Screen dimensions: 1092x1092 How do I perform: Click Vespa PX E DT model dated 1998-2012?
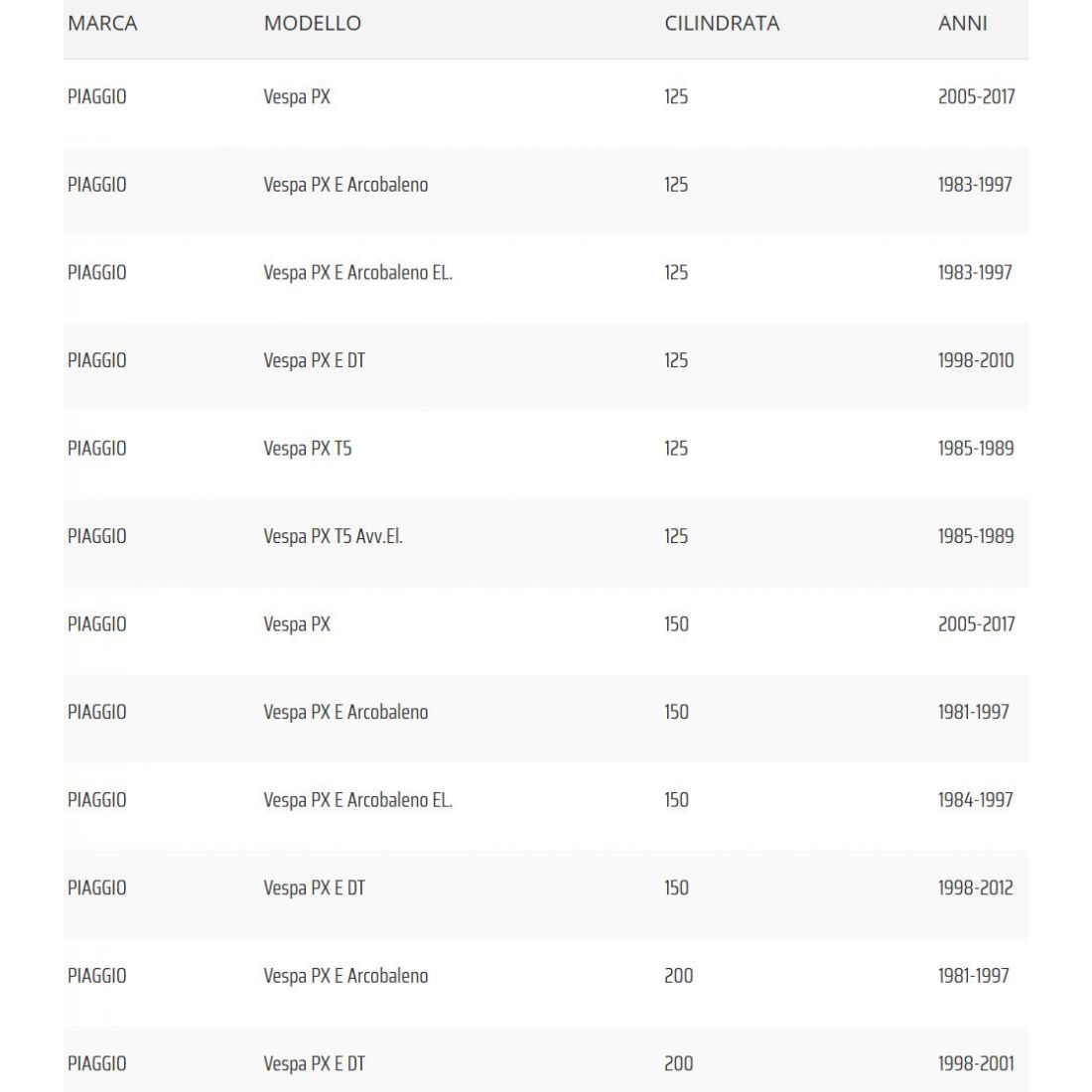coord(314,887)
